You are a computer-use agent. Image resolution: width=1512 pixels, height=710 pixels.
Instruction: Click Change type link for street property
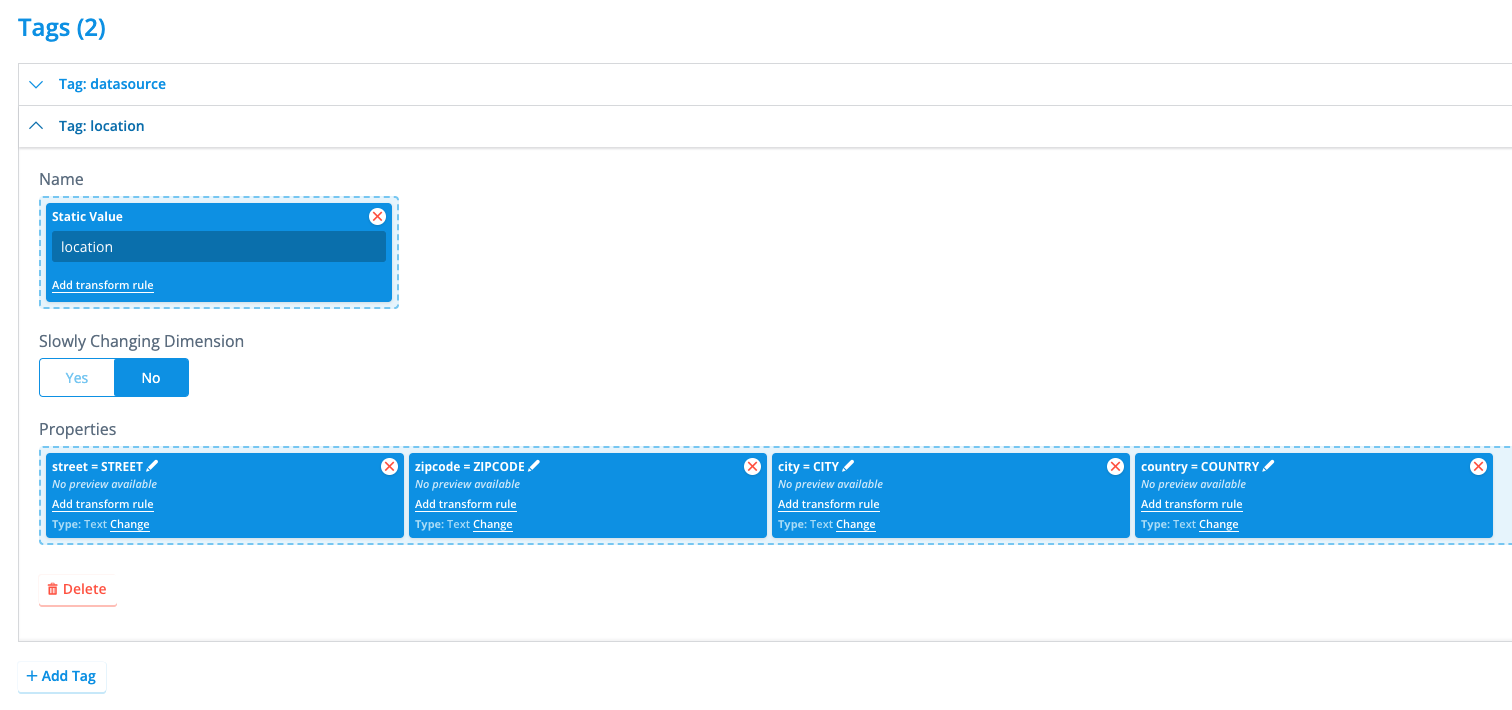129,524
